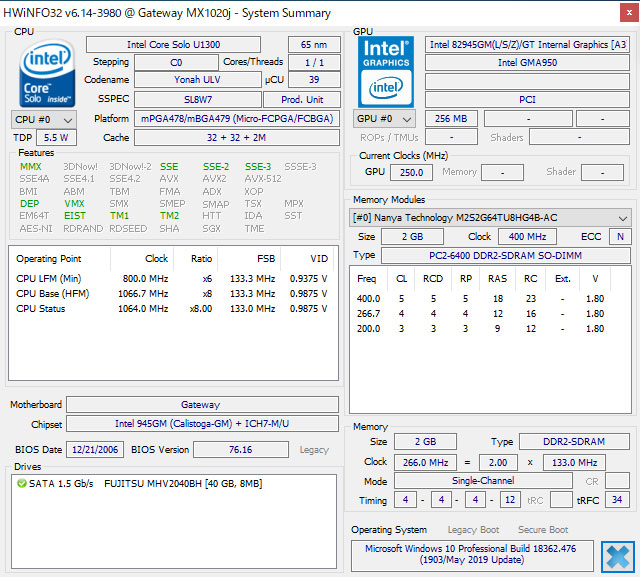Click the VMX feature label

74,204
